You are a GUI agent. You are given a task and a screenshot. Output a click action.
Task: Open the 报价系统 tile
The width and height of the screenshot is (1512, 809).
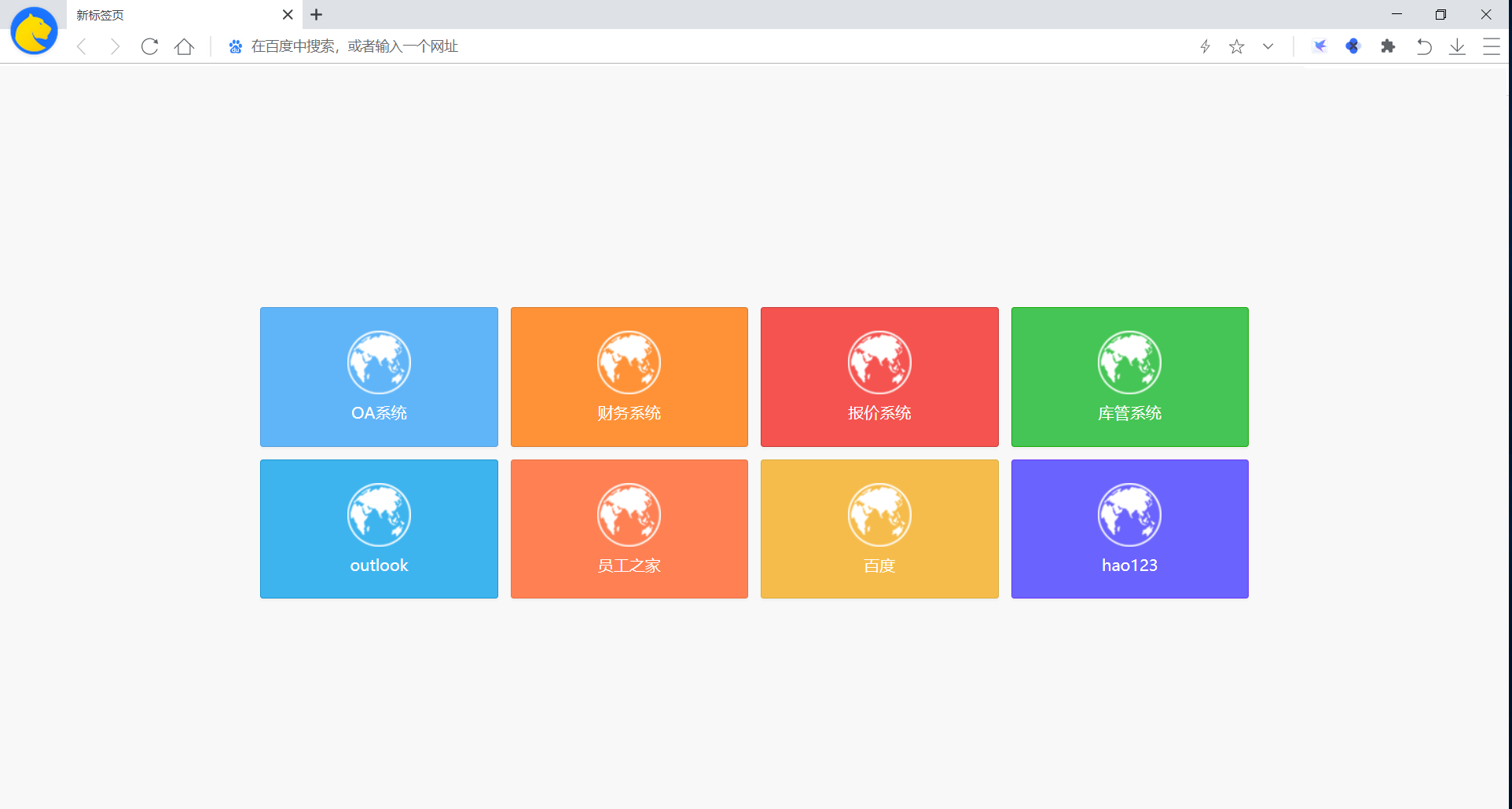pyautogui.click(x=879, y=377)
